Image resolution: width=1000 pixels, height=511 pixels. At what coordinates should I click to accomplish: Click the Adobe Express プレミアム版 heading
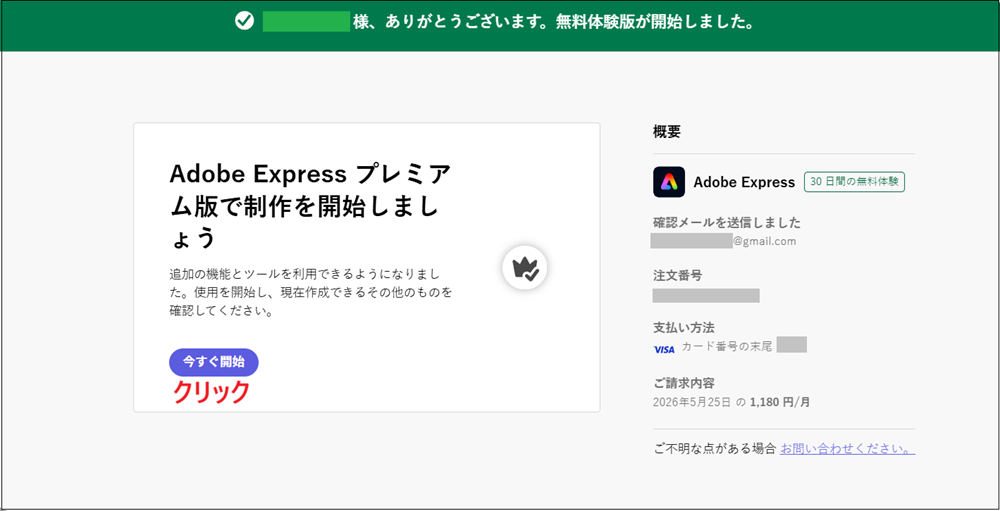310,206
